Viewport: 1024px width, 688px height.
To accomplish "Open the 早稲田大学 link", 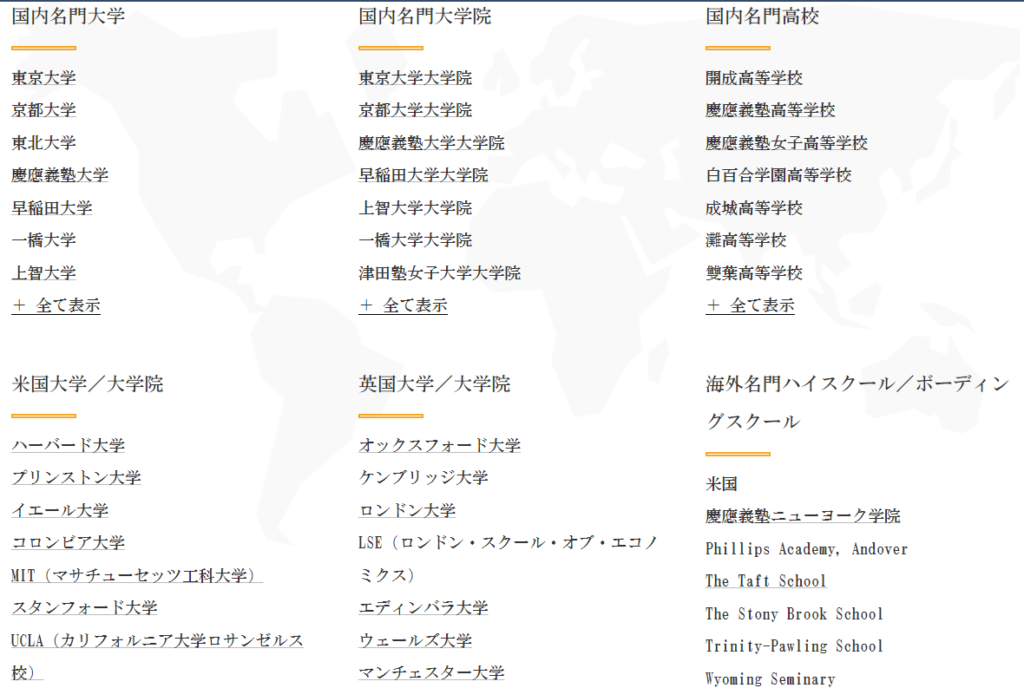I will coord(52,208).
